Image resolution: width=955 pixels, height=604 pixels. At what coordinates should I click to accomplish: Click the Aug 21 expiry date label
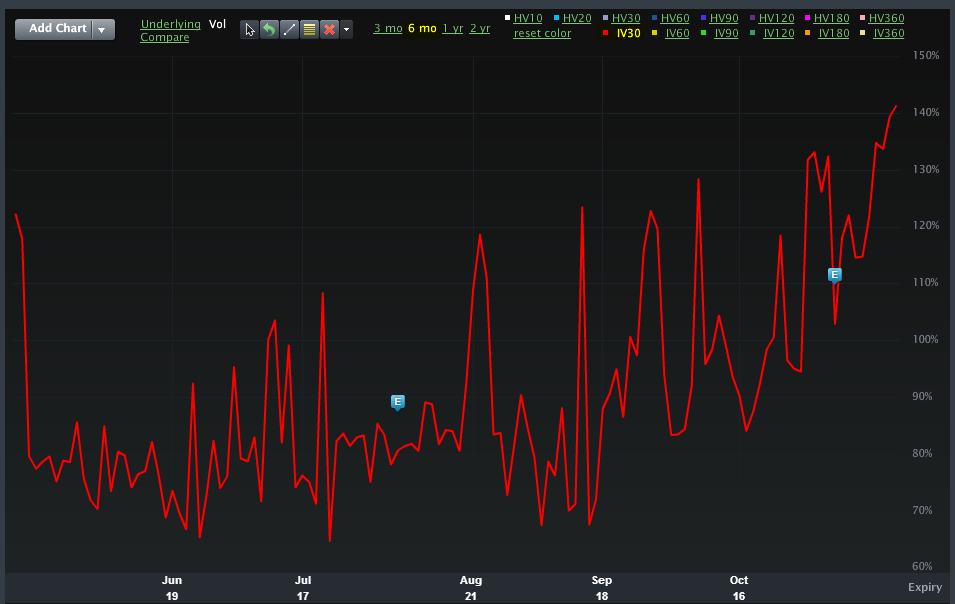coord(471,588)
